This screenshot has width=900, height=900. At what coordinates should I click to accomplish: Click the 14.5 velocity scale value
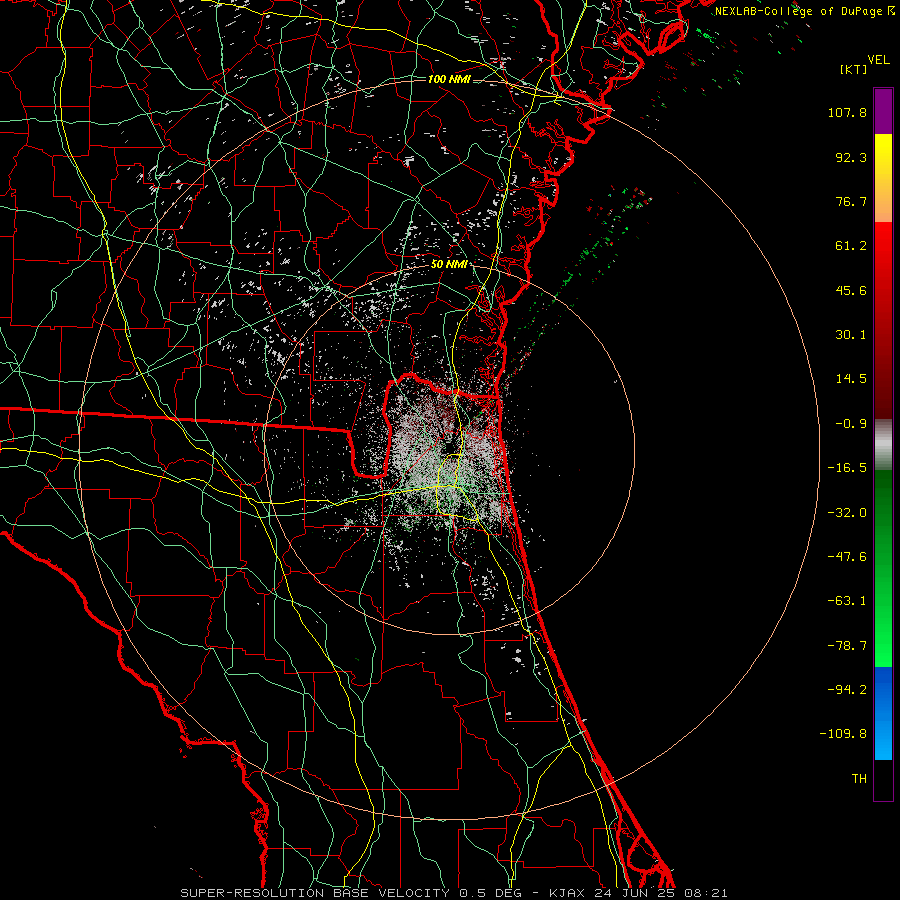point(851,379)
